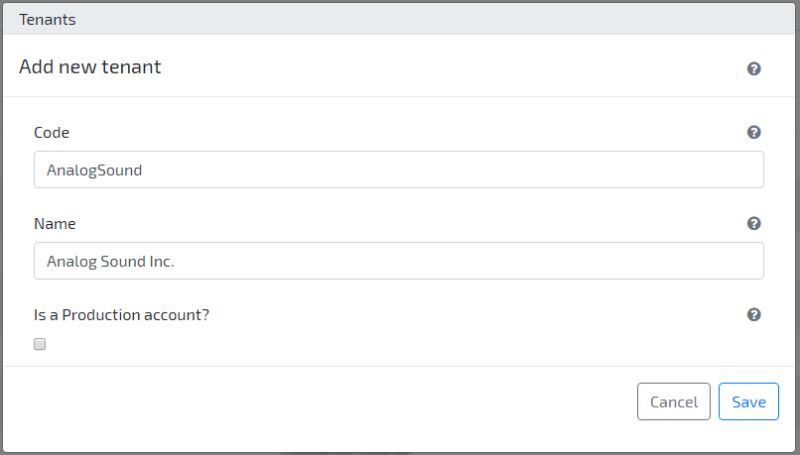The width and height of the screenshot is (800, 455).
Task: Open help icon for Production account option
Action: [754, 315]
